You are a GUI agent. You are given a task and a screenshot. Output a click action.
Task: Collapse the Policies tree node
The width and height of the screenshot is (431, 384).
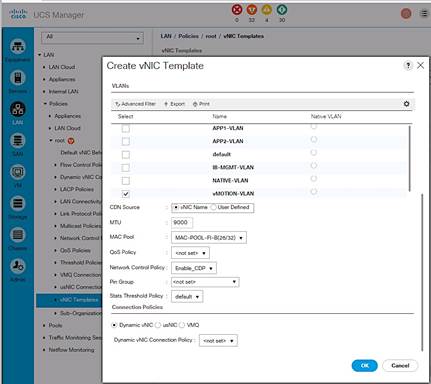pyautogui.click(x=45, y=104)
